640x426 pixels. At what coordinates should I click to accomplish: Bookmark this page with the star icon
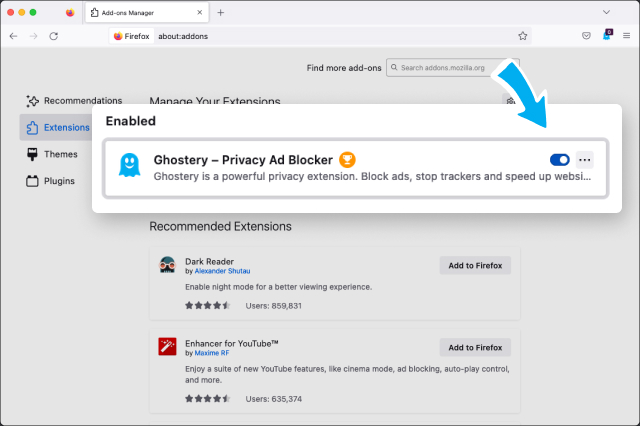[x=522, y=35]
